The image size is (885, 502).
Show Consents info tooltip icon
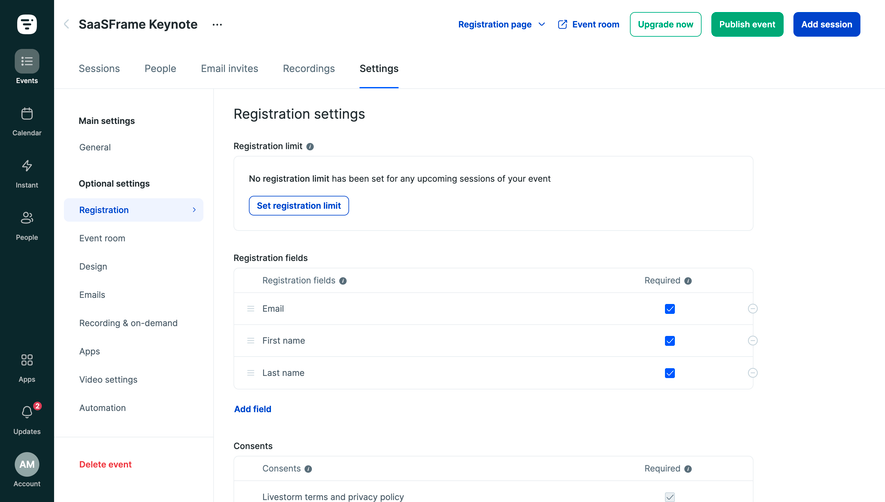(x=308, y=469)
